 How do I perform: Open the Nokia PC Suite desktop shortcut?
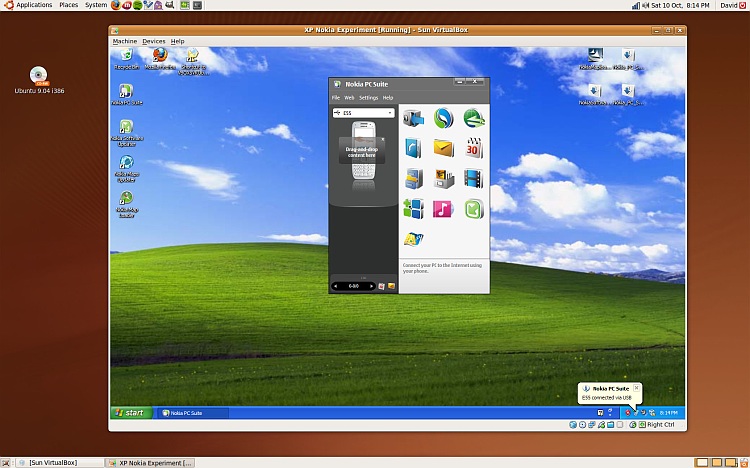pos(126,94)
